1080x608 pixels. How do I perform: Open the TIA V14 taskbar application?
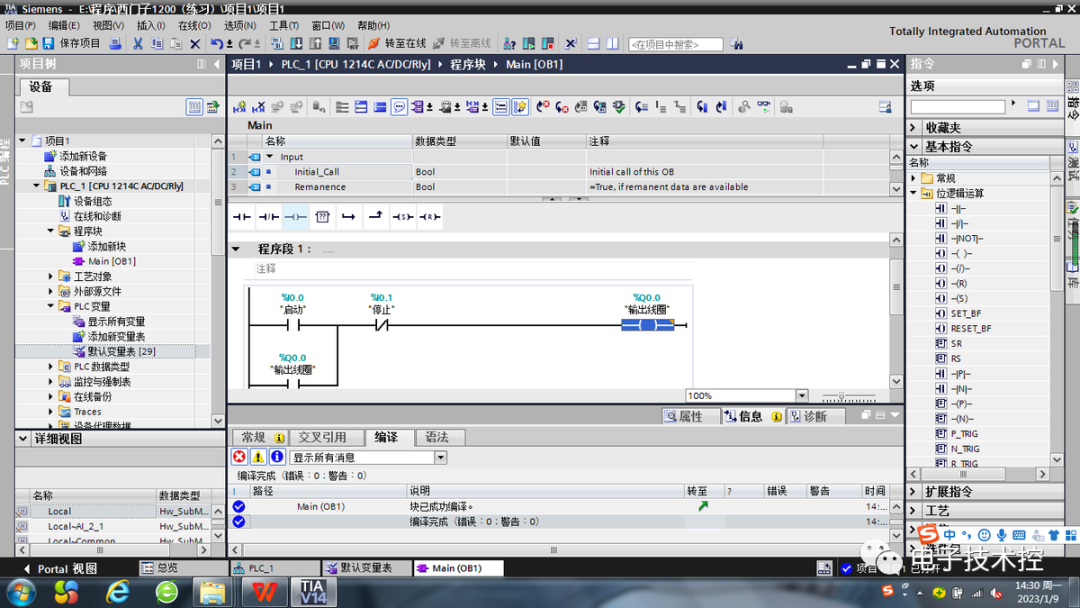tap(313, 592)
